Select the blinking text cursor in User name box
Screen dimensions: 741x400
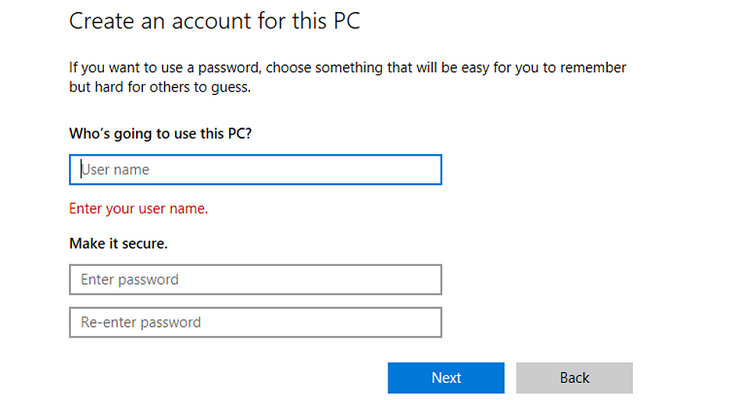point(81,169)
